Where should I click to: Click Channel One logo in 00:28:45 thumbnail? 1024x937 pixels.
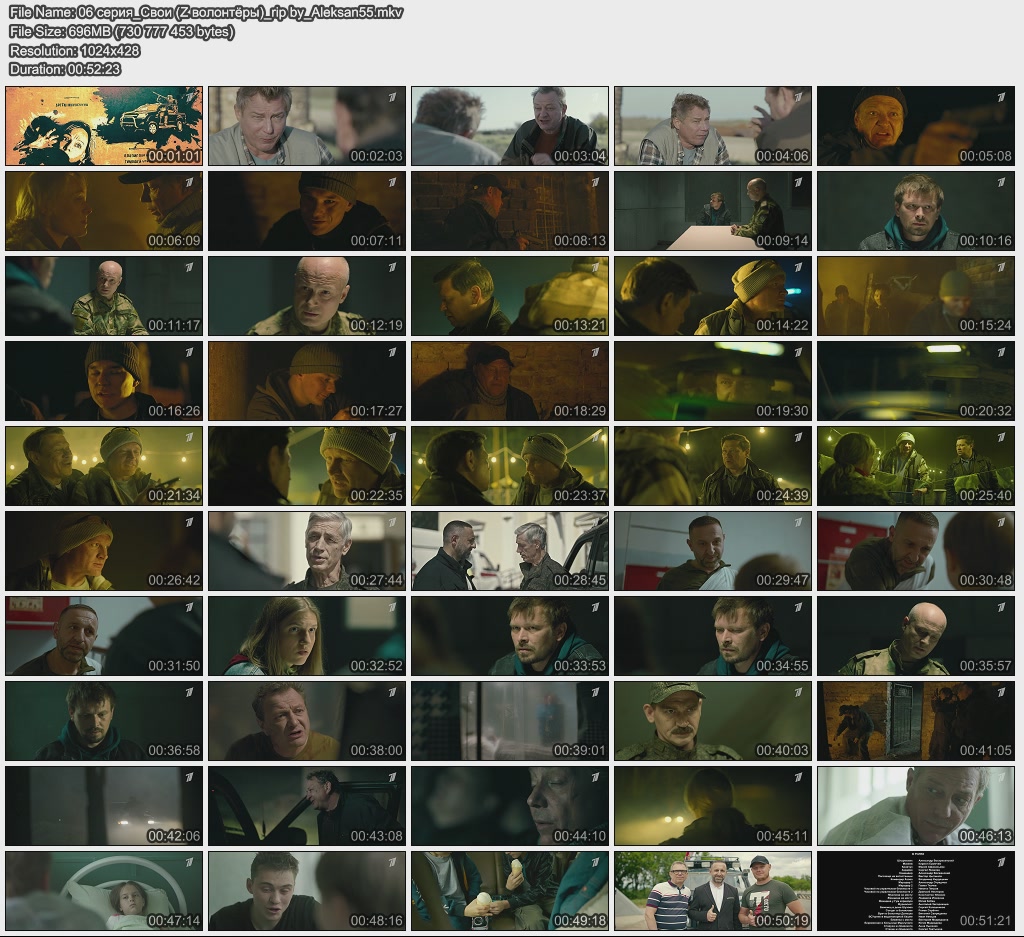tap(596, 522)
